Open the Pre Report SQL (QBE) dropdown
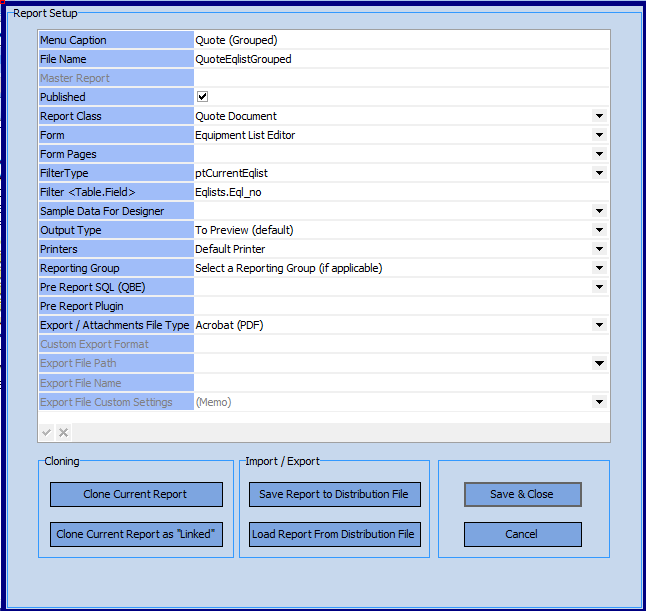Image resolution: width=646 pixels, height=611 pixels. point(599,287)
